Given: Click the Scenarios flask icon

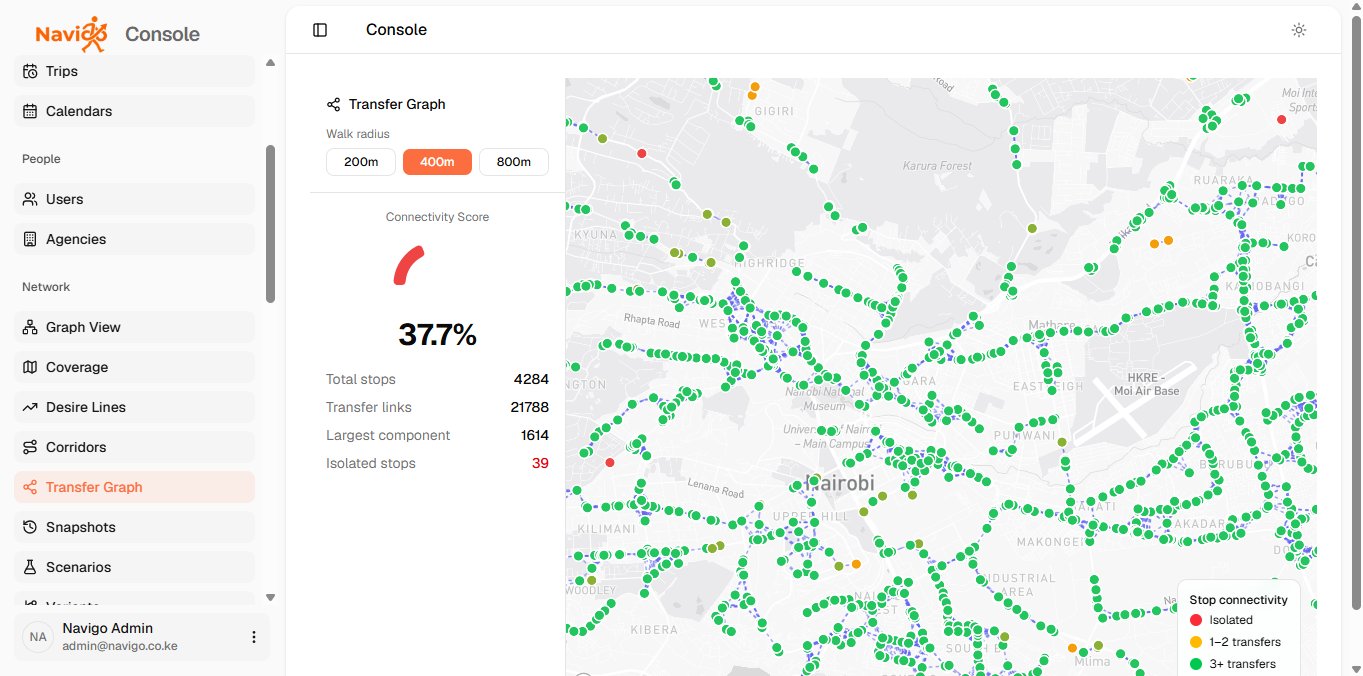Looking at the screenshot, I should (30, 567).
